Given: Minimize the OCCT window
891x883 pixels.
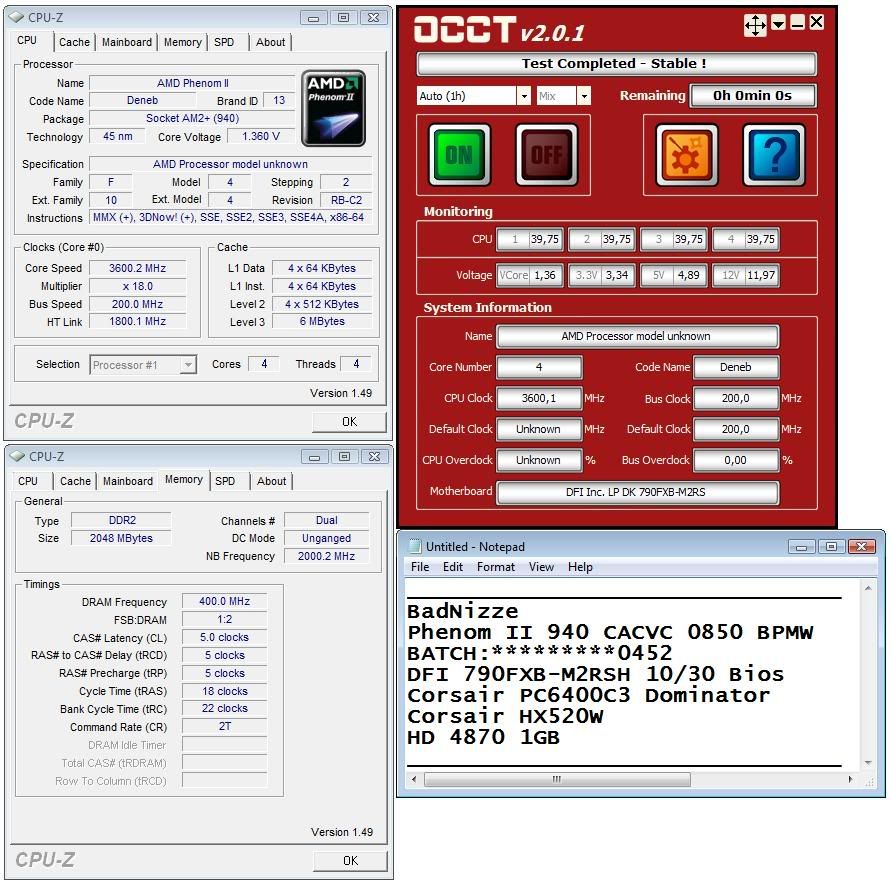Looking at the screenshot, I should pyautogui.click(x=798, y=23).
